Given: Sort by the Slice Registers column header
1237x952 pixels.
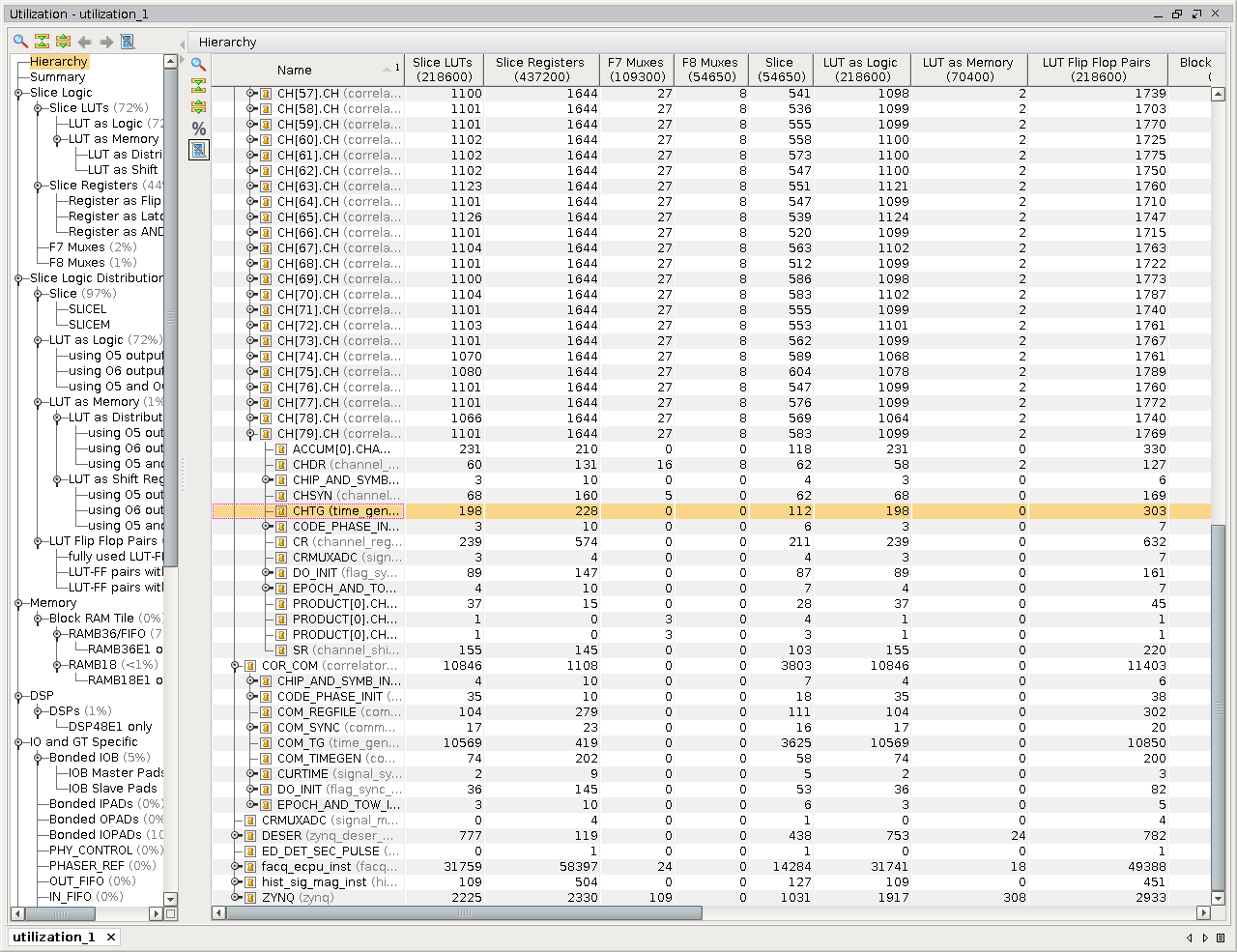Looking at the screenshot, I should [x=539, y=70].
